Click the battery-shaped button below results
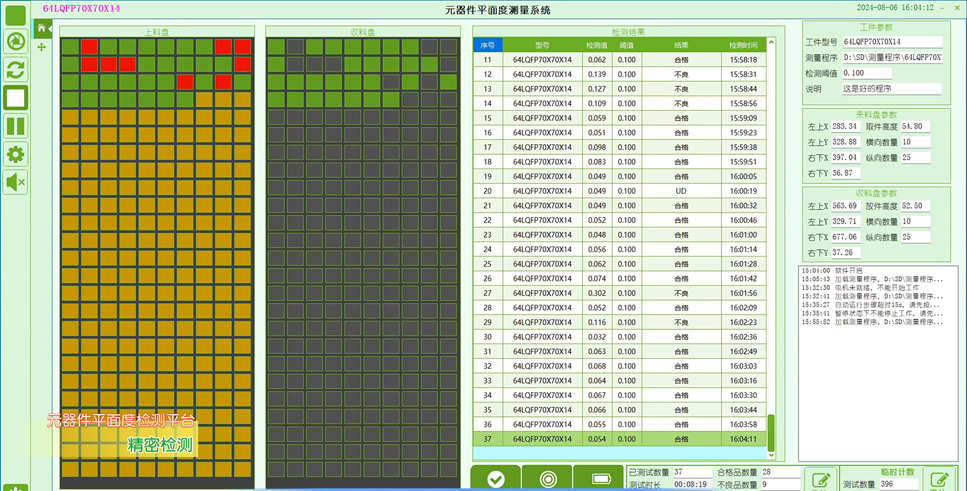967x491 pixels. coord(598,479)
